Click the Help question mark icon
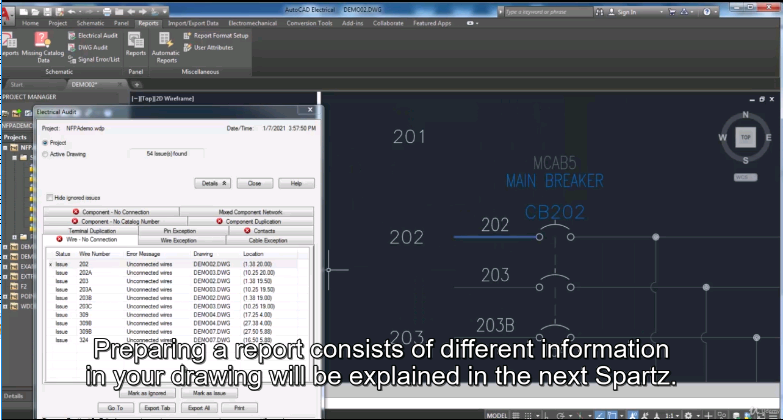This screenshot has height=420, width=783. click(x=707, y=11)
